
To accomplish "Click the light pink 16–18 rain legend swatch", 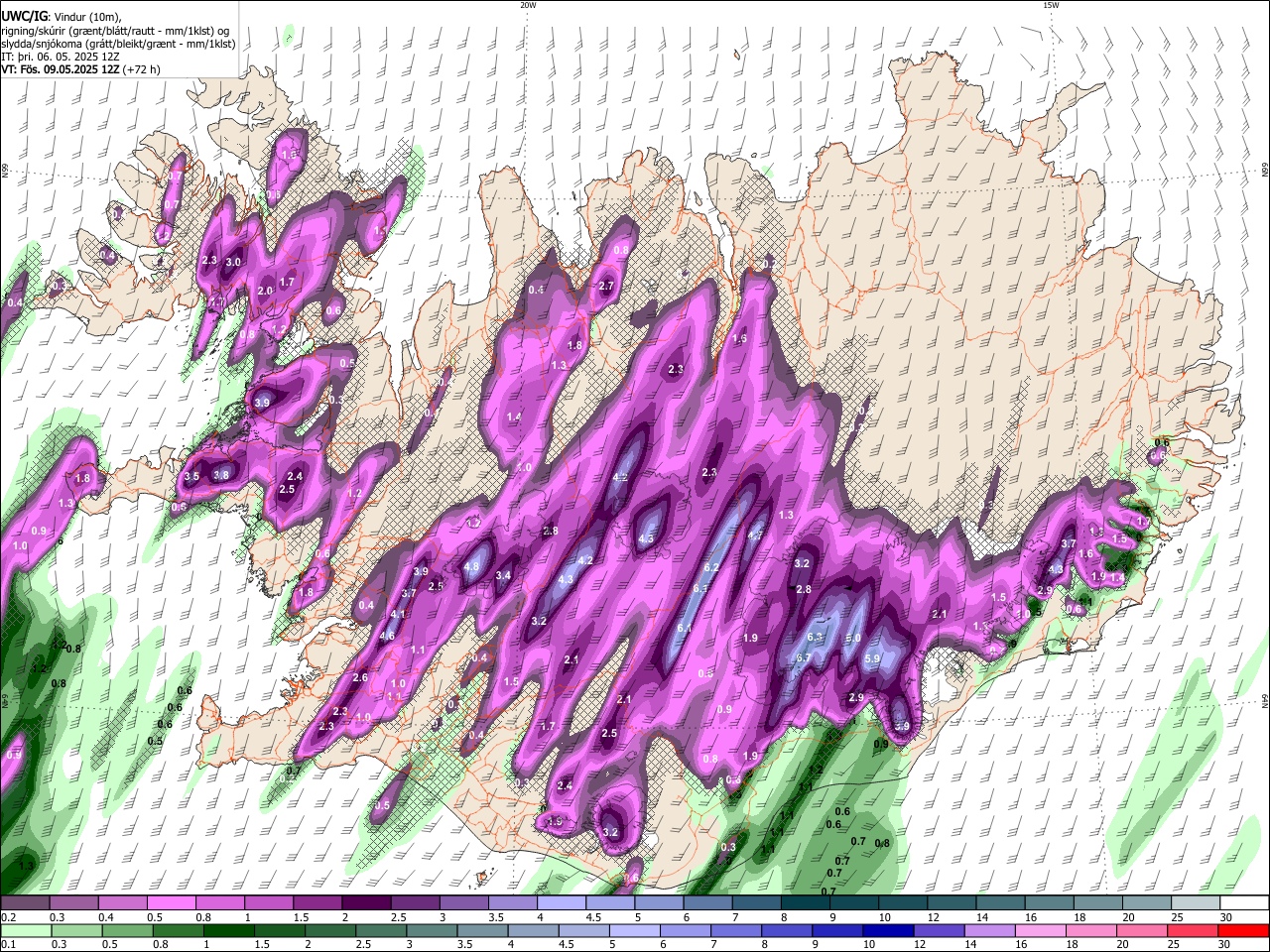I will [x=1040, y=931].
